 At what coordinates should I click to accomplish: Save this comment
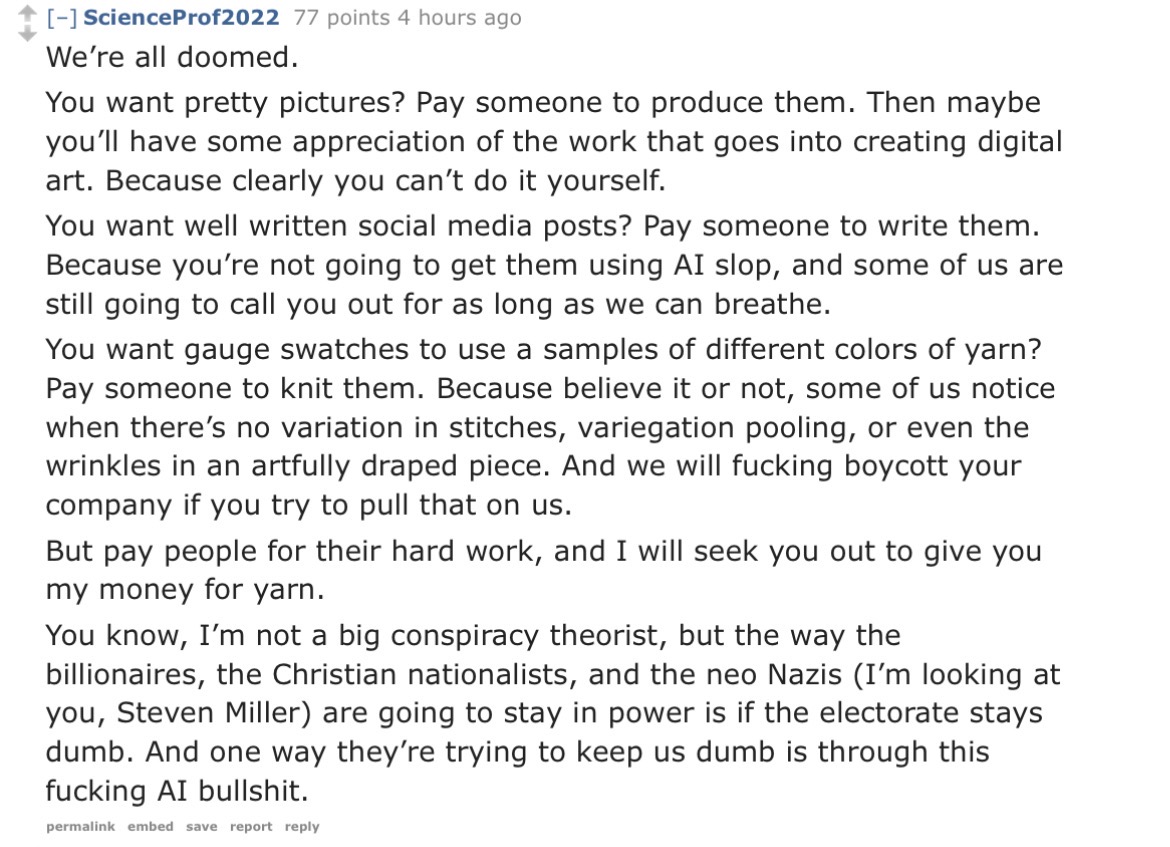click(201, 826)
